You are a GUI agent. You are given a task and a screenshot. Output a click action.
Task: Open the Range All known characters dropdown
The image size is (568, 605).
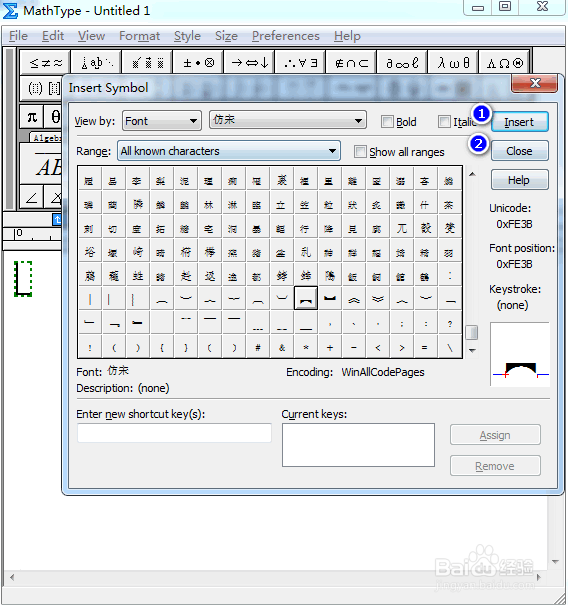[x=228, y=151]
